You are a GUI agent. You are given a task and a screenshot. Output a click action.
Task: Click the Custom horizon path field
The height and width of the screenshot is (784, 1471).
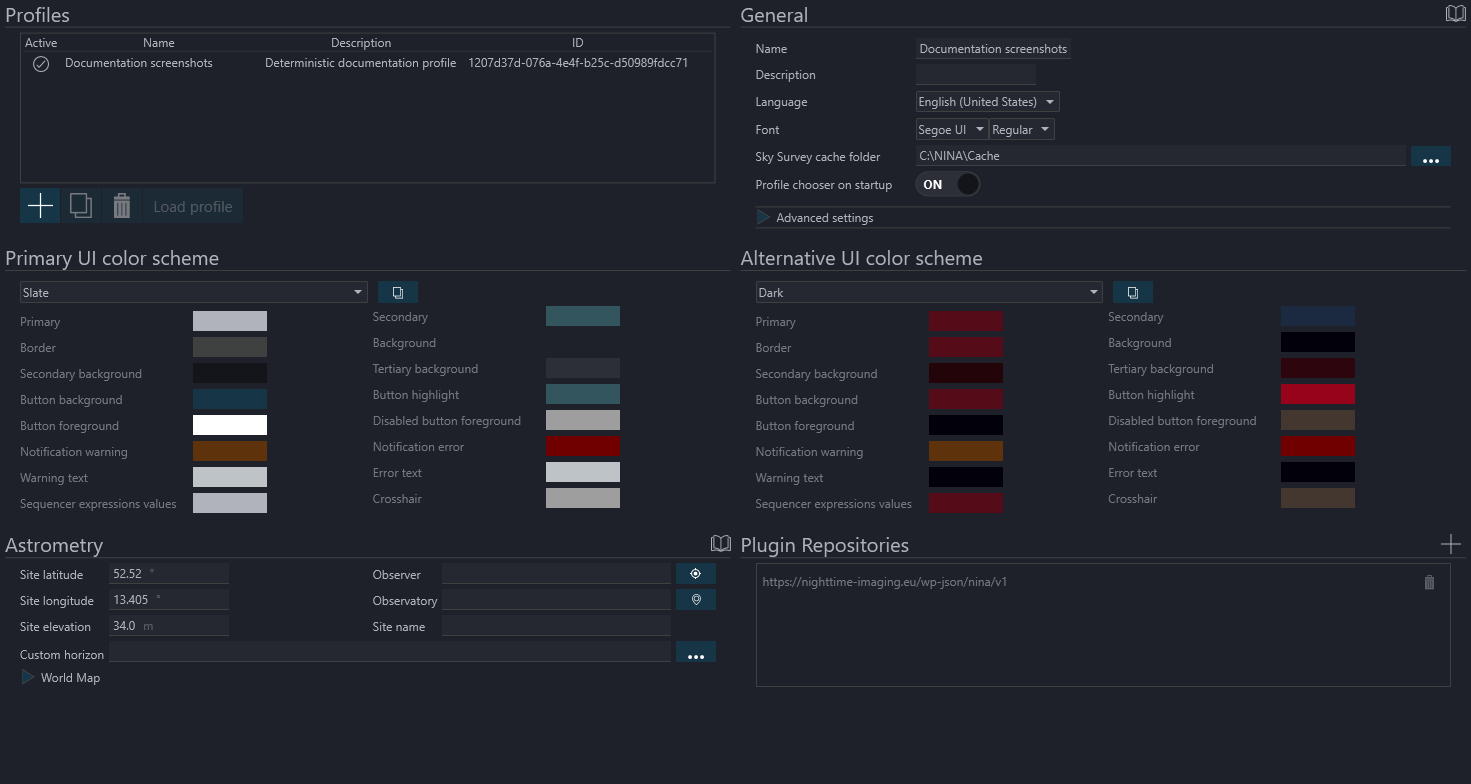[390, 652]
